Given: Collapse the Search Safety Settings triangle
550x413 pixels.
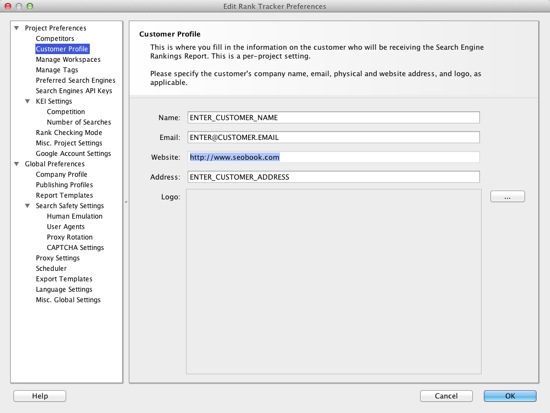Looking at the screenshot, I should coord(27,206).
